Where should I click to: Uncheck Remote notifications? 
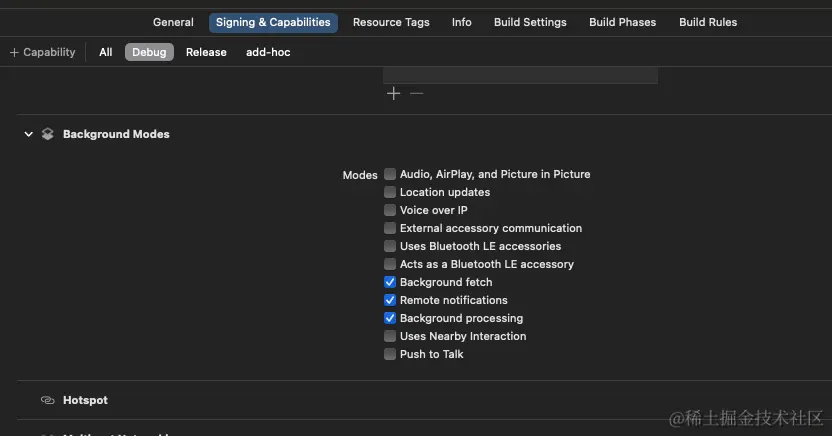click(x=390, y=300)
